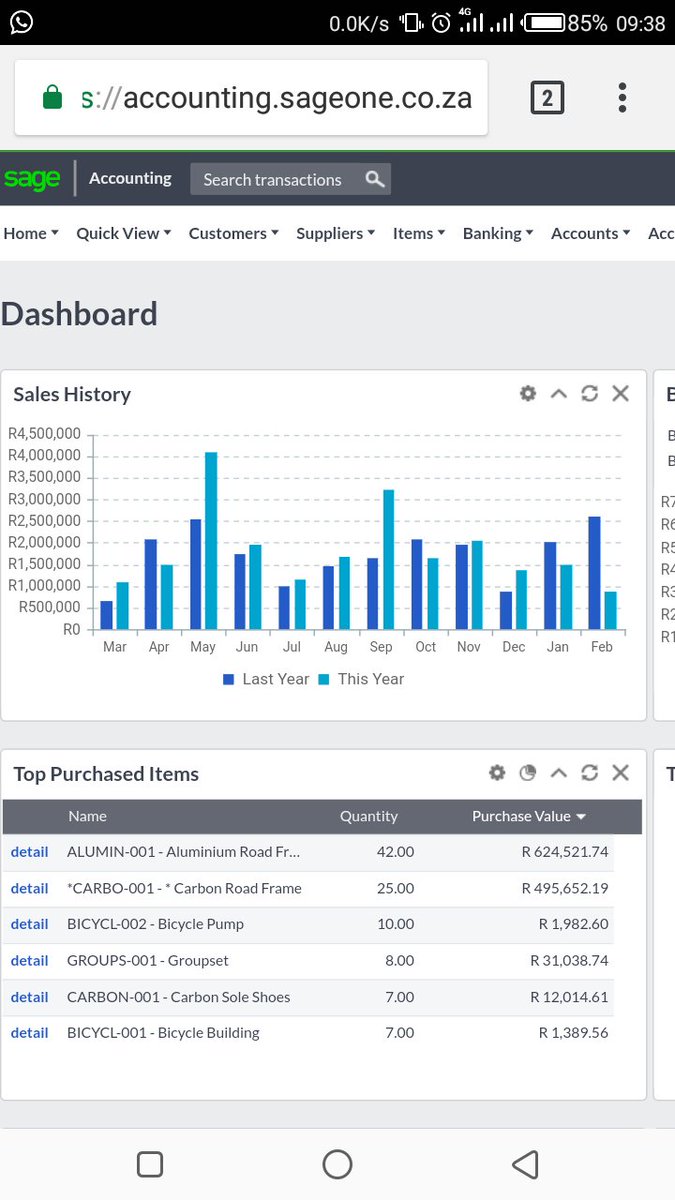
Task: Refresh the Sales History widget
Action: [x=590, y=393]
